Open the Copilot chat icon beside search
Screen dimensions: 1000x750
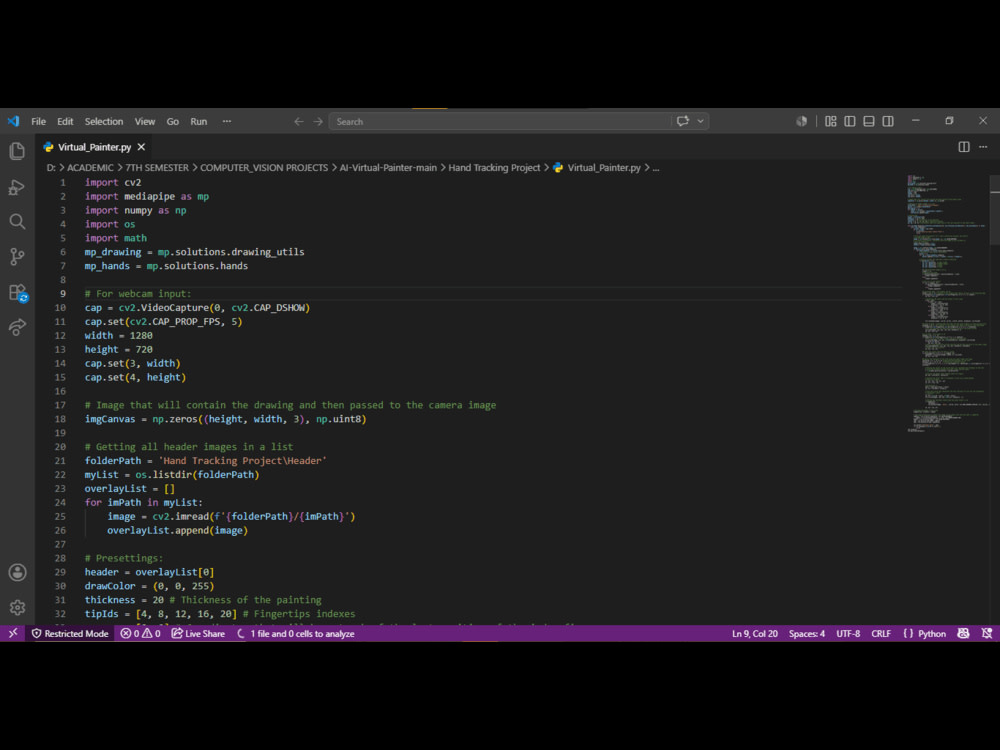683,121
